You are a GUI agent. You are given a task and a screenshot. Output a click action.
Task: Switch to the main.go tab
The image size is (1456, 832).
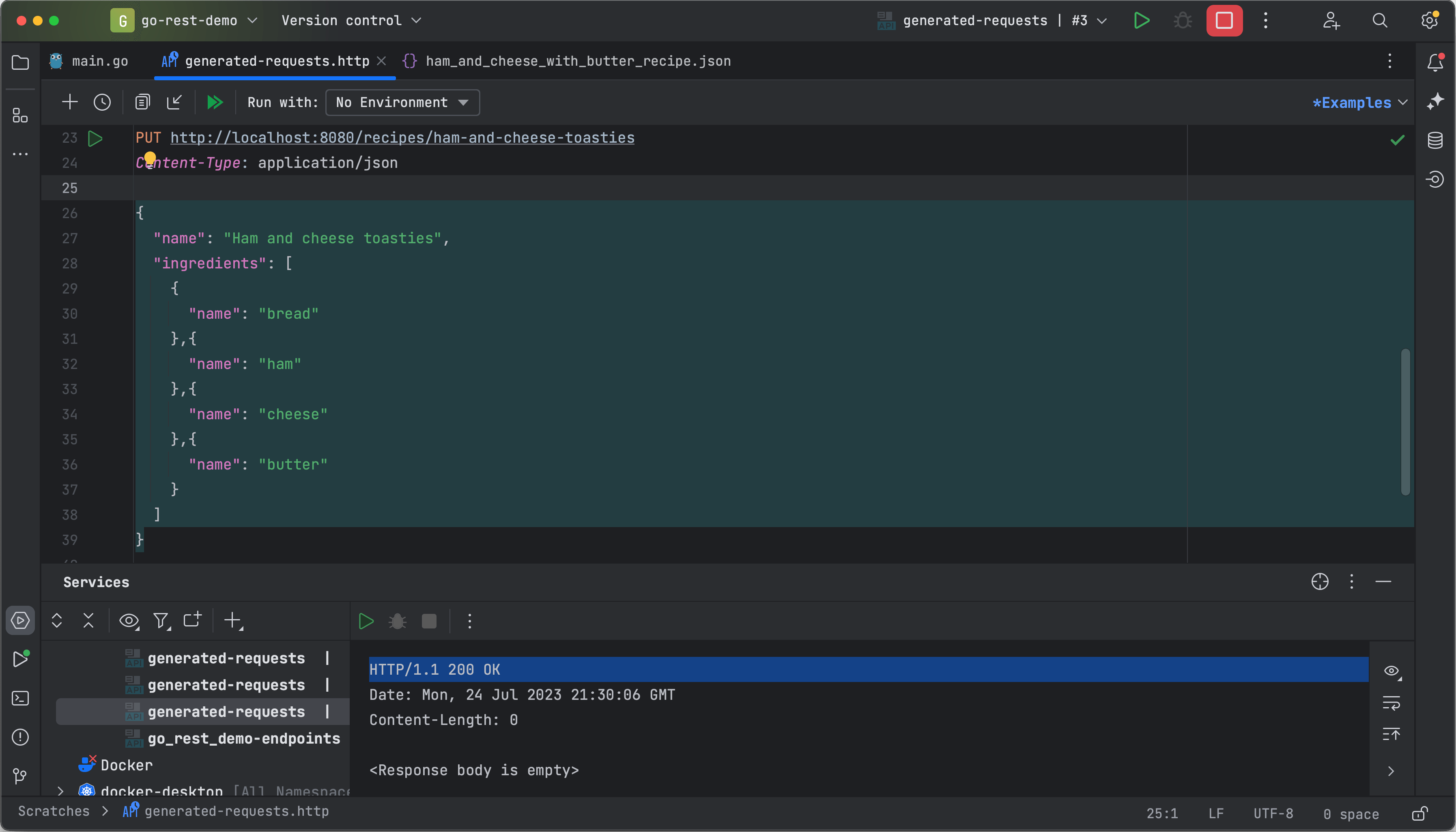pyautogui.click(x=101, y=60)
